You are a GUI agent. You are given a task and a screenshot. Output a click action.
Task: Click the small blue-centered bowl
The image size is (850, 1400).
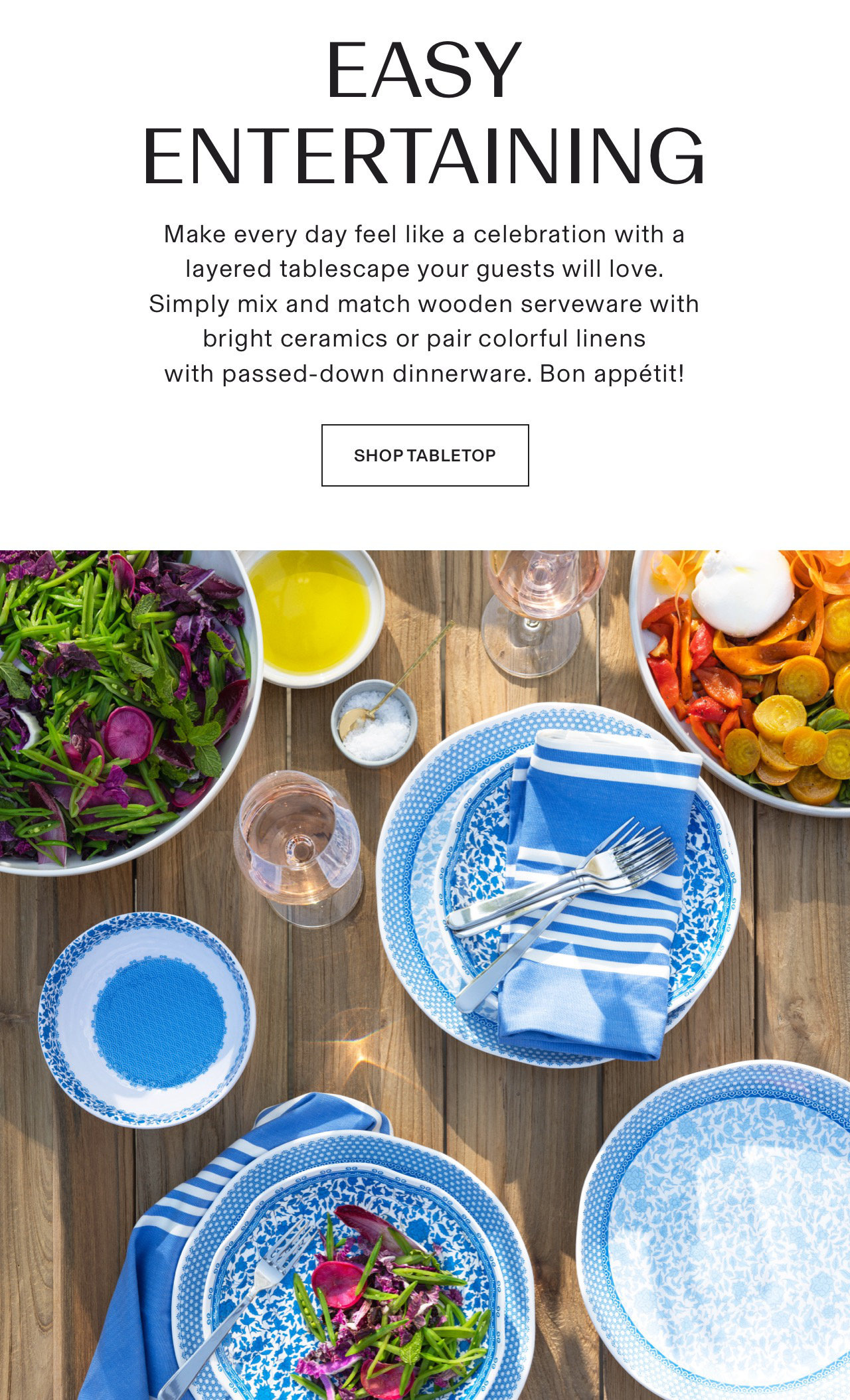coord(147,1020)
